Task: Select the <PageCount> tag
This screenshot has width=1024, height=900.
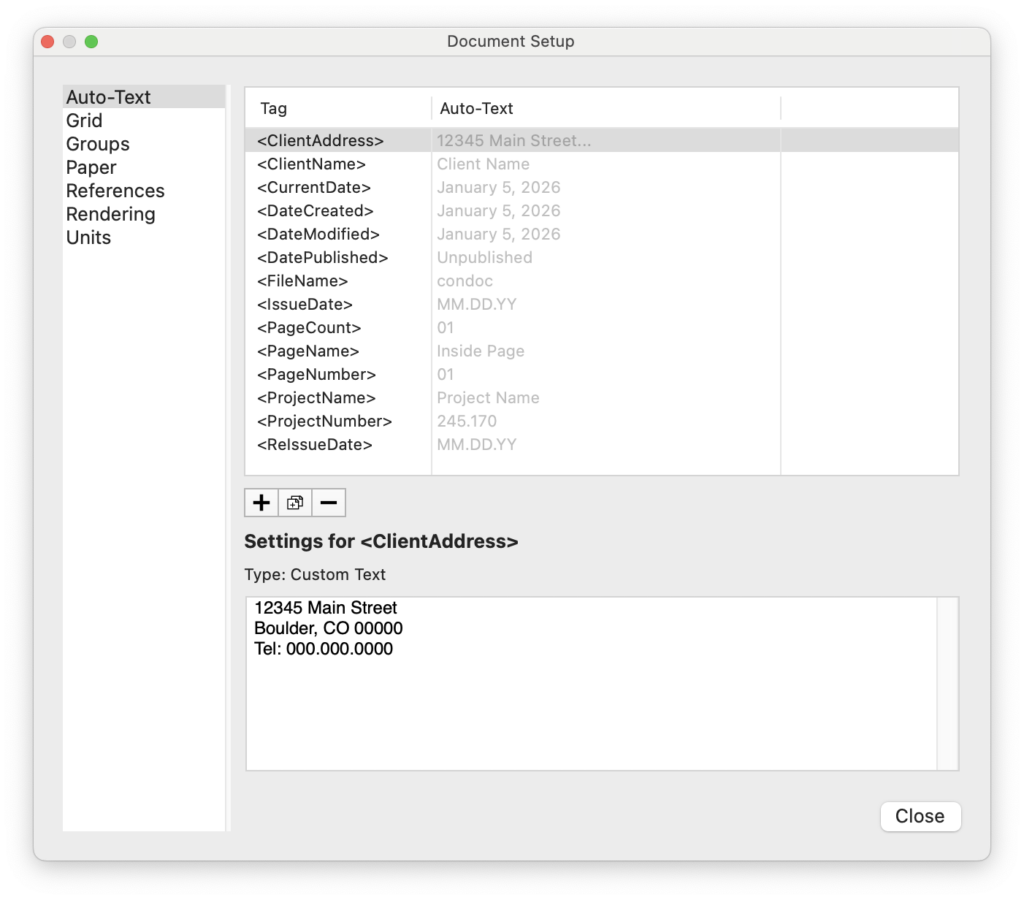Action: tap(309, 328)
